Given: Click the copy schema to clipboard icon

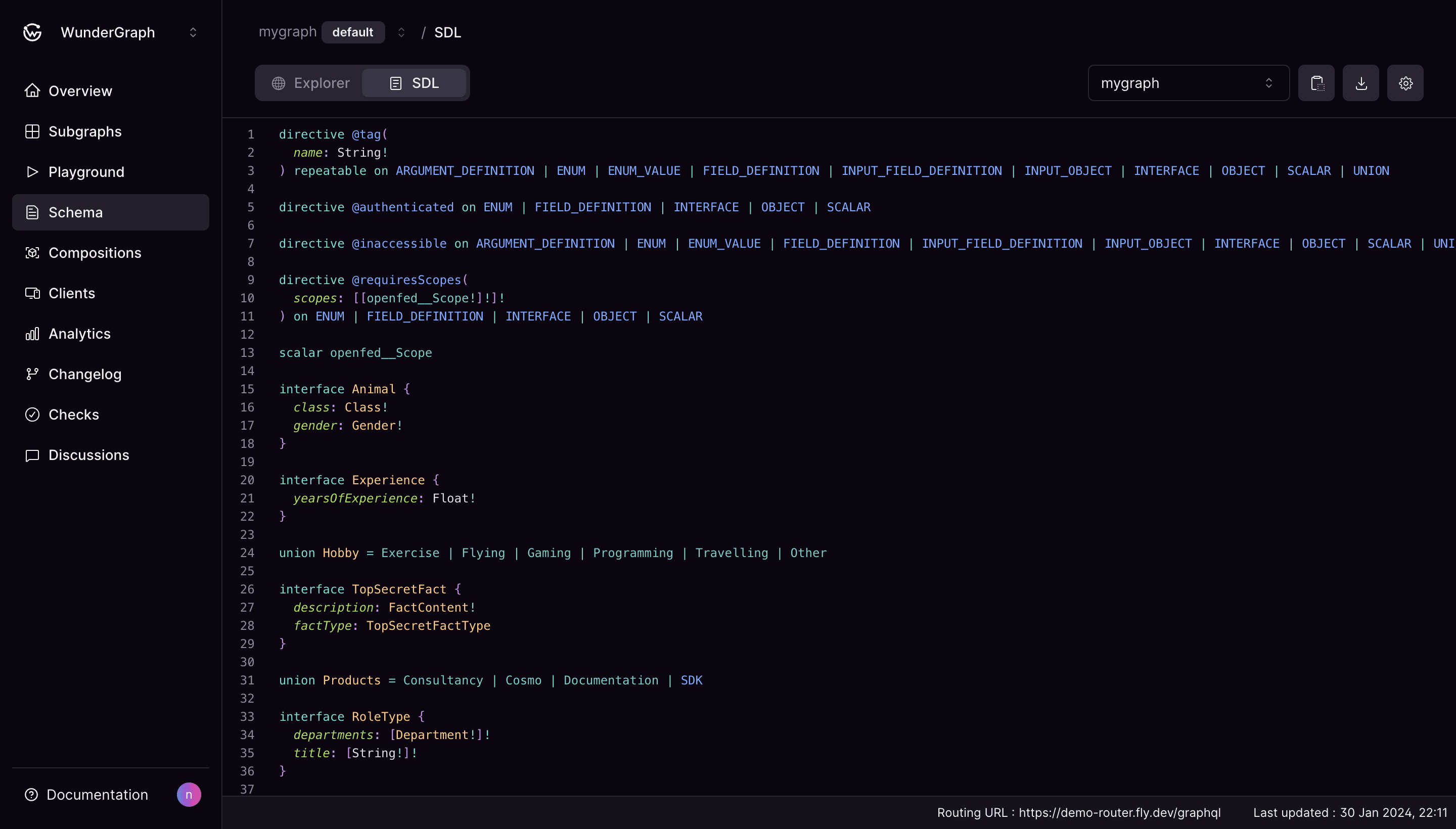Looking at the screenshot, I should click(x=1317, y=83).
